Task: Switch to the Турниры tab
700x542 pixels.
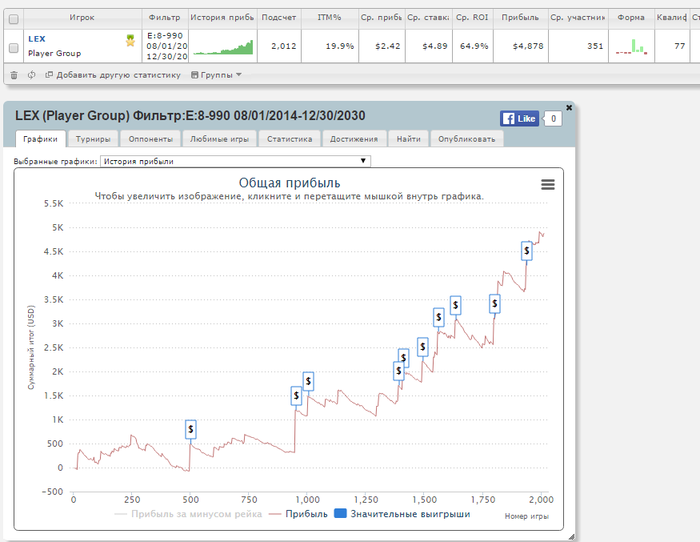Action: [x=93, y=140]
